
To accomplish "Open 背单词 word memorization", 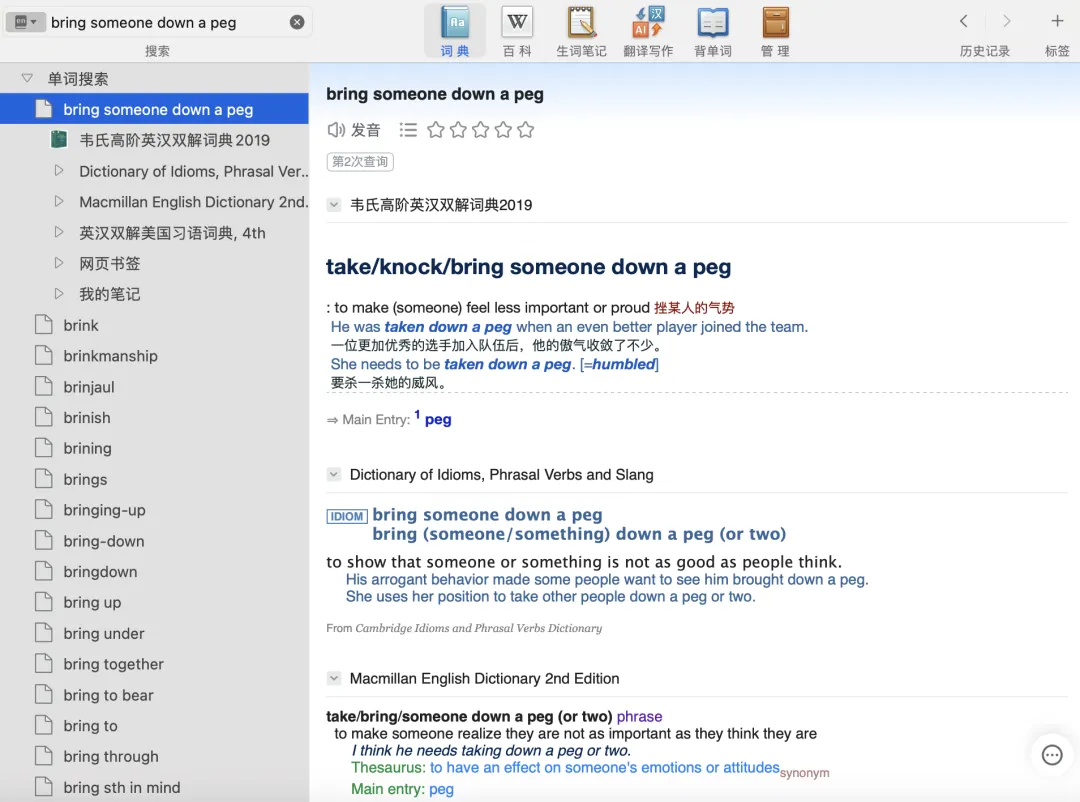I will click(713, 32).
